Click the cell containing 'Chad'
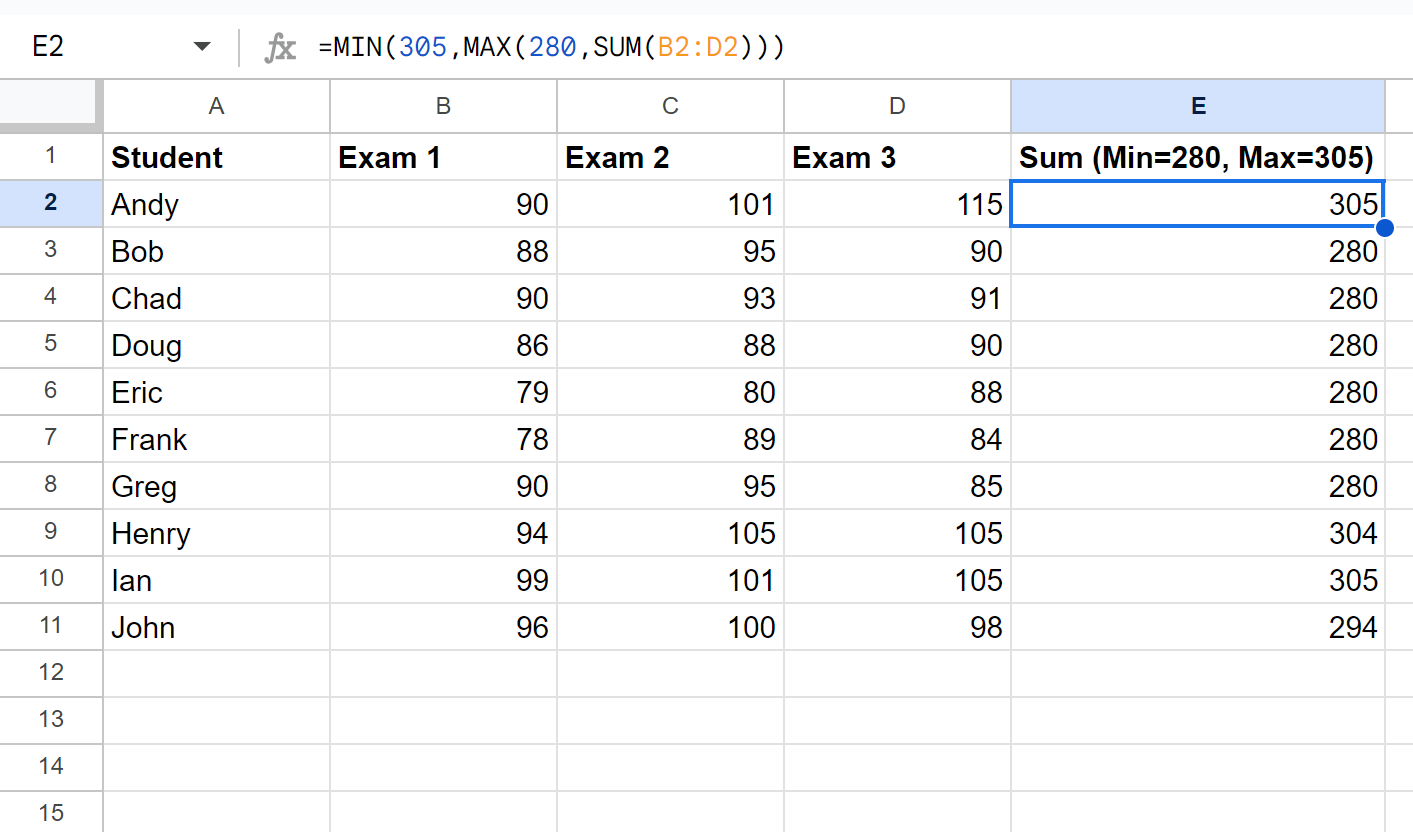This screenshot has height=832, width=1413. coord(216,298)
